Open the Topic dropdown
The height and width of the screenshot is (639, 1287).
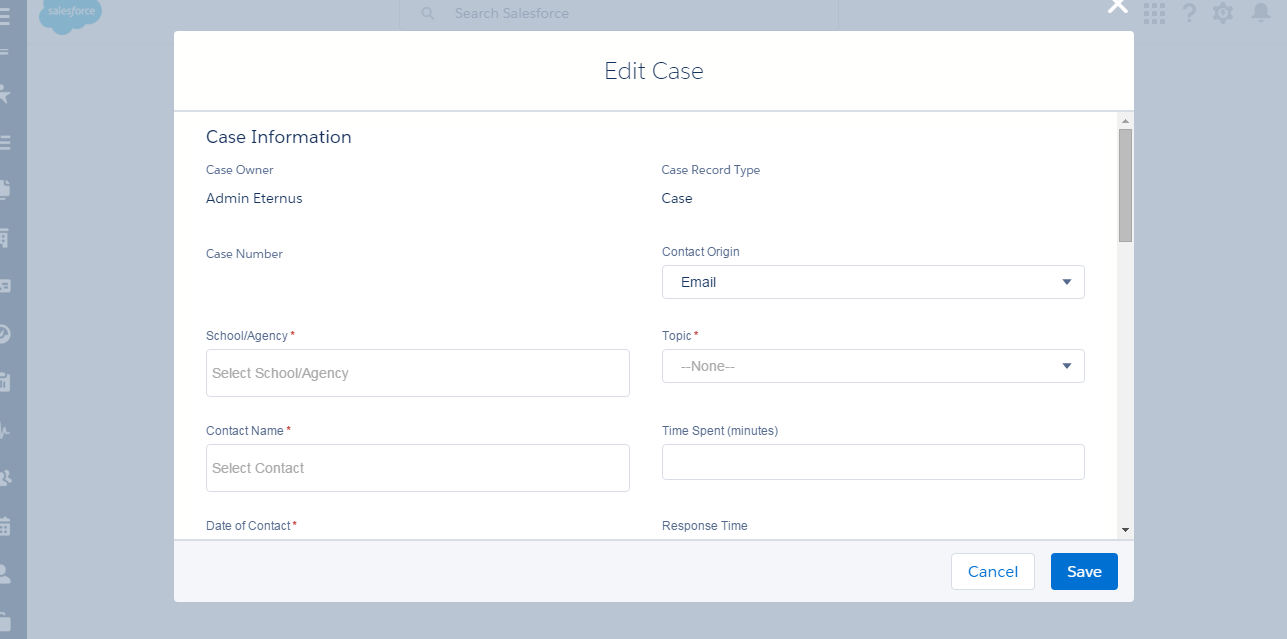click(873, 366)
